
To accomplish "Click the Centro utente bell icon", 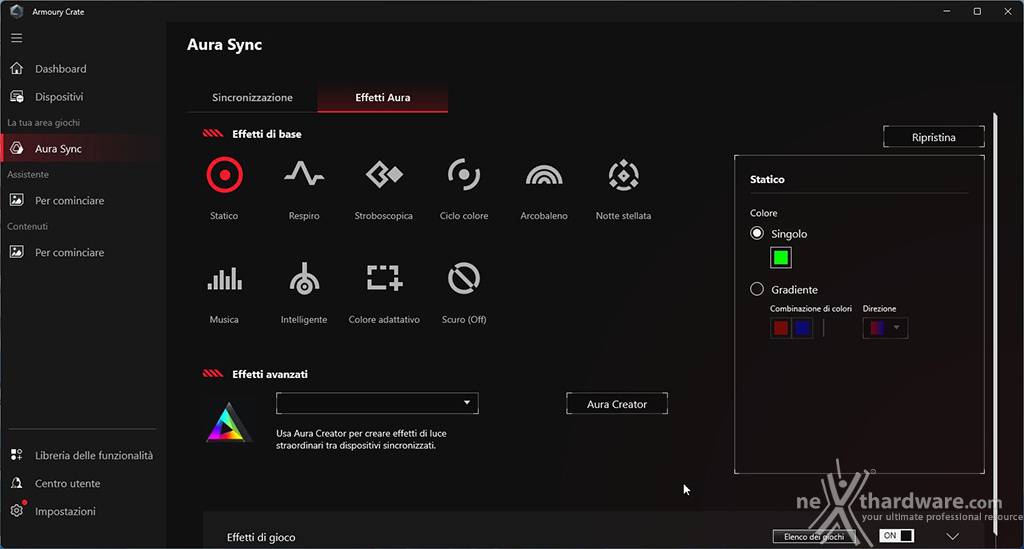I will pyautogui.click(x=17, y=483).
